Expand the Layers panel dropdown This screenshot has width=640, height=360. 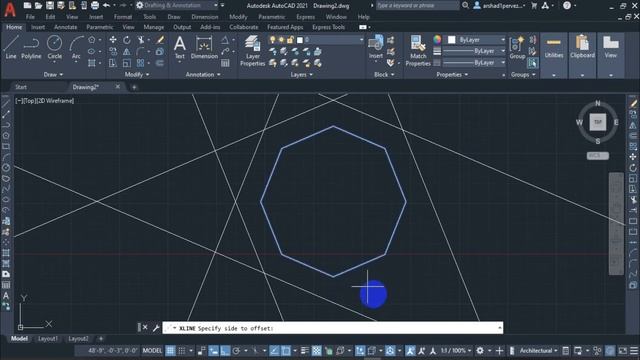point(301,75)
